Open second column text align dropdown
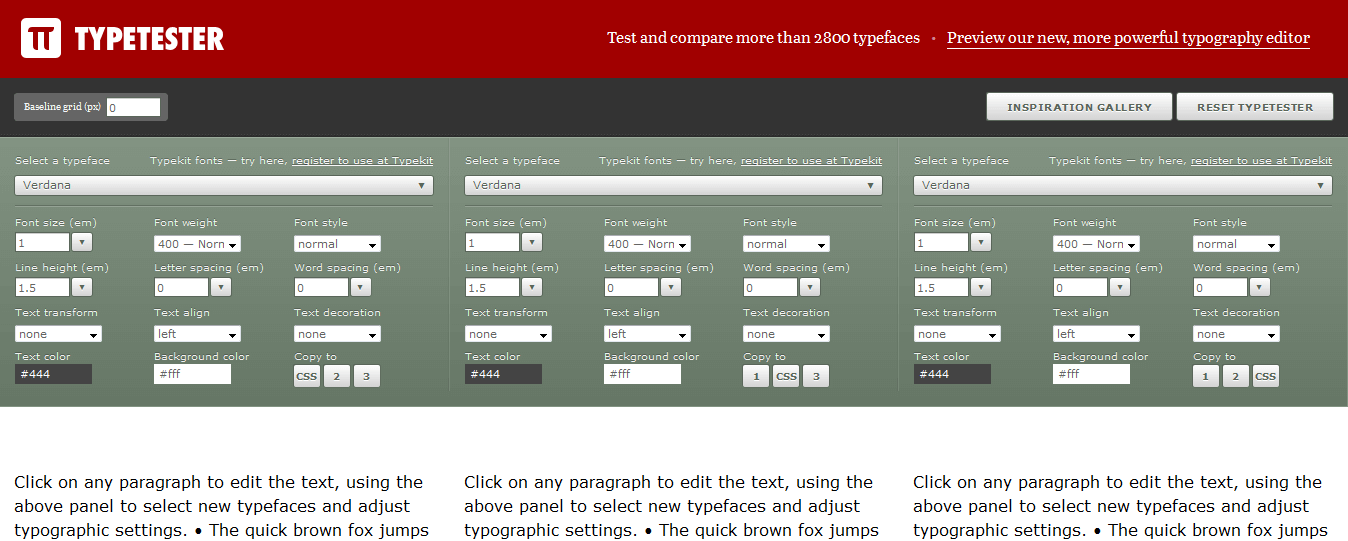The width and height of the screenshot is (1348, 541). pos(647,334)
